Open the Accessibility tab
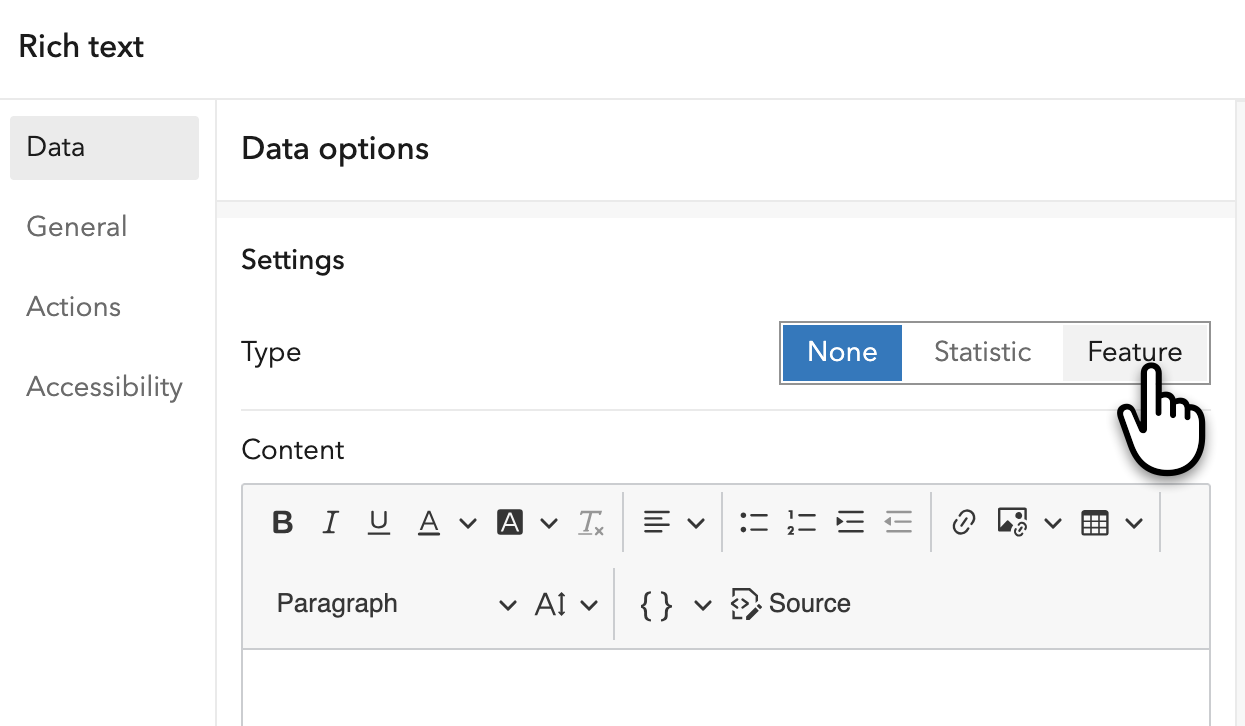 coord(104,387)
